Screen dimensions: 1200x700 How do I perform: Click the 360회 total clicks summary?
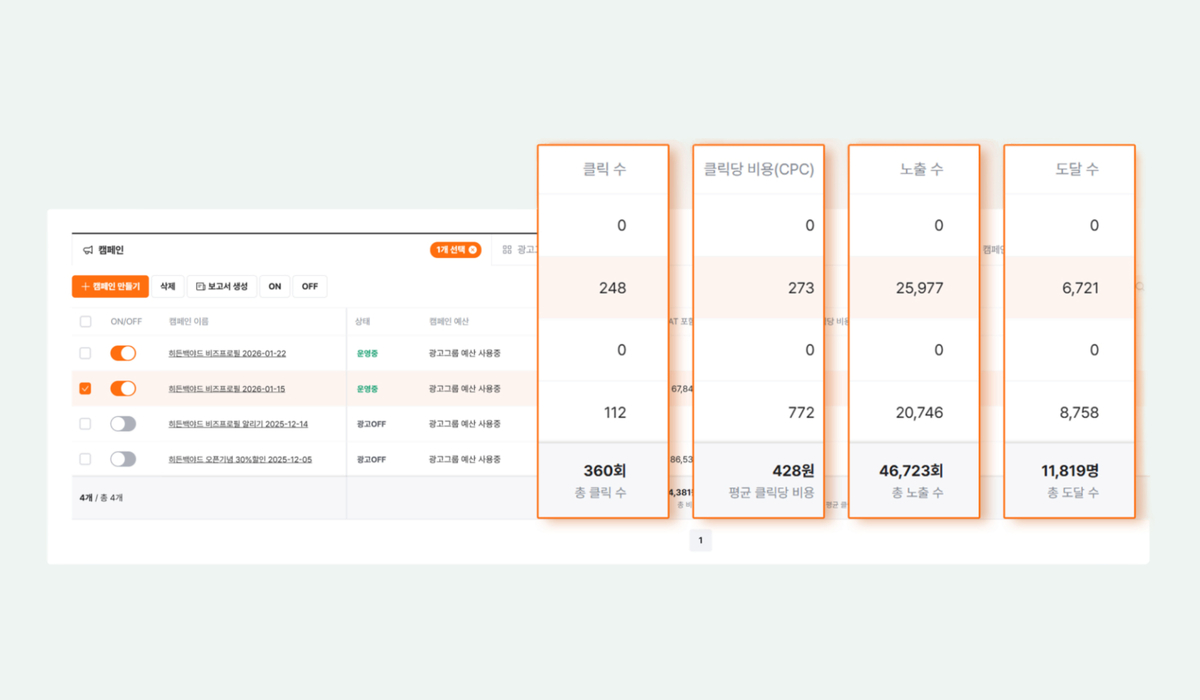[605, 470]
